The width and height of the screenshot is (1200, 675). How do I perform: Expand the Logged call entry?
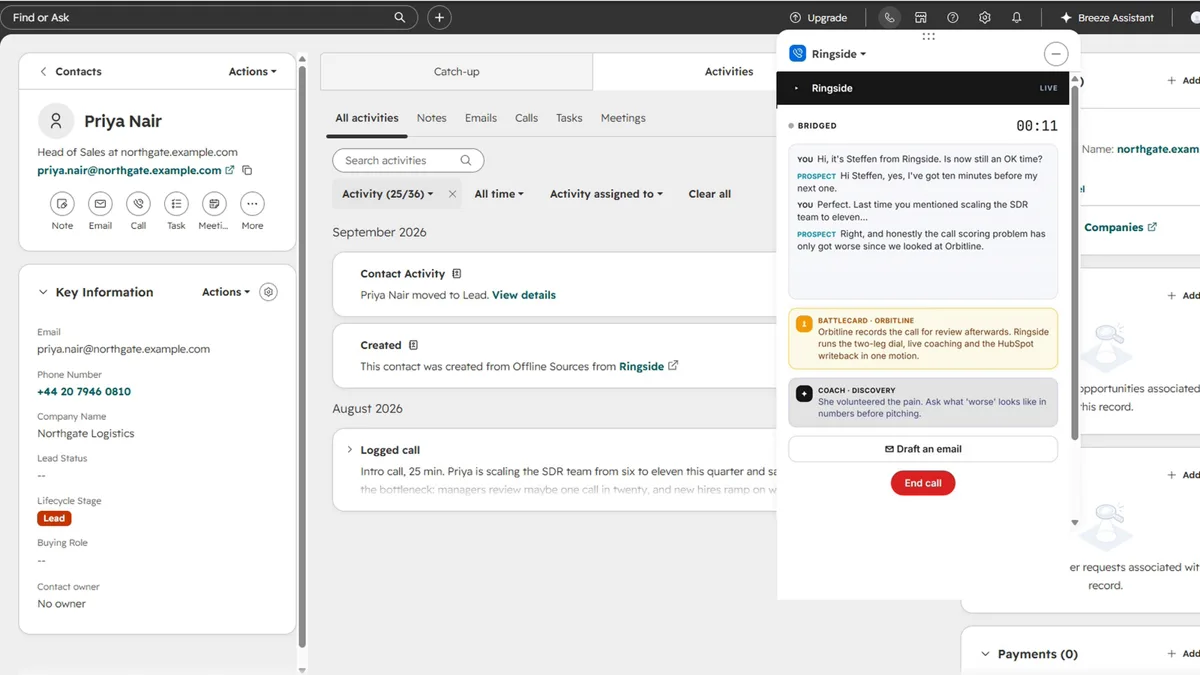[x=350, y=450]
